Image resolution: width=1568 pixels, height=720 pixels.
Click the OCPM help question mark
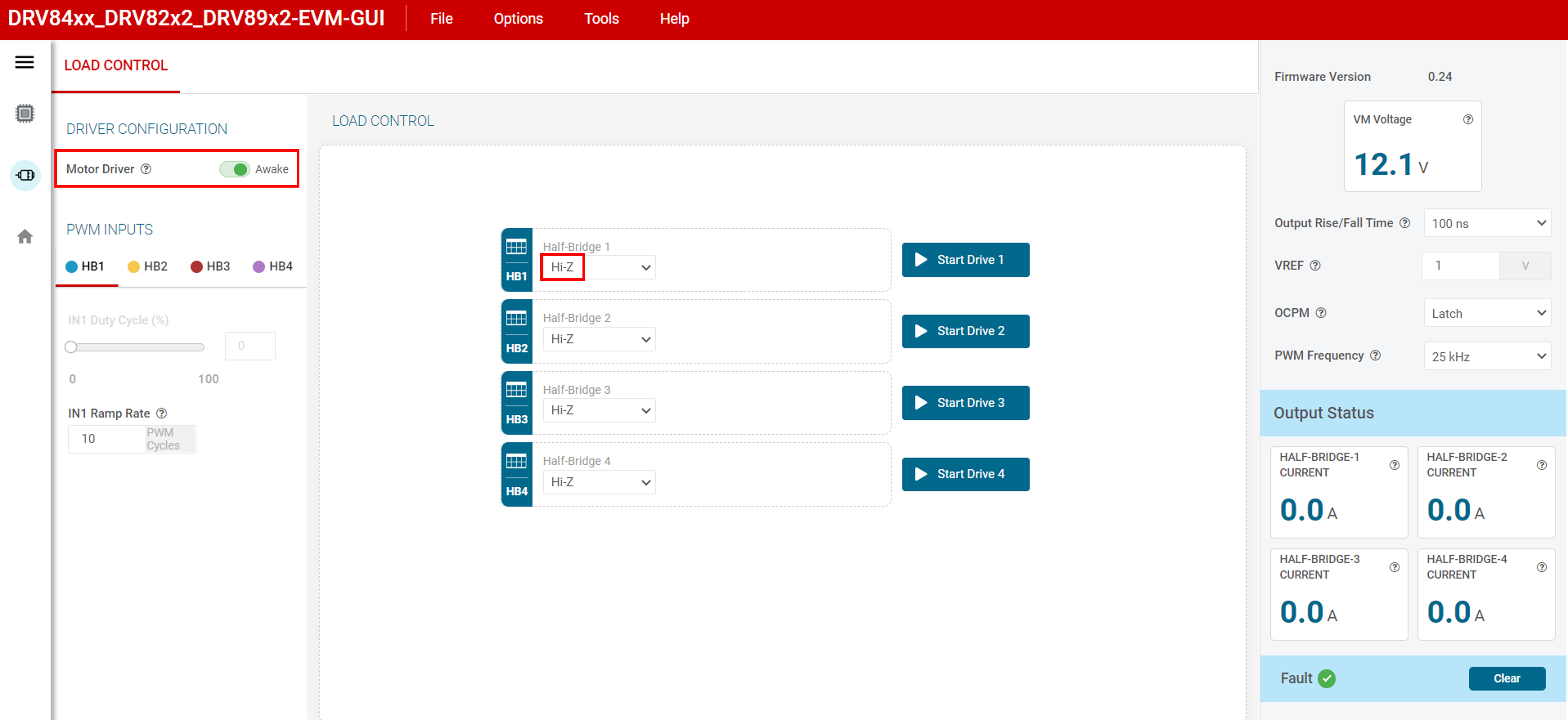click(x=1320, y=313)
